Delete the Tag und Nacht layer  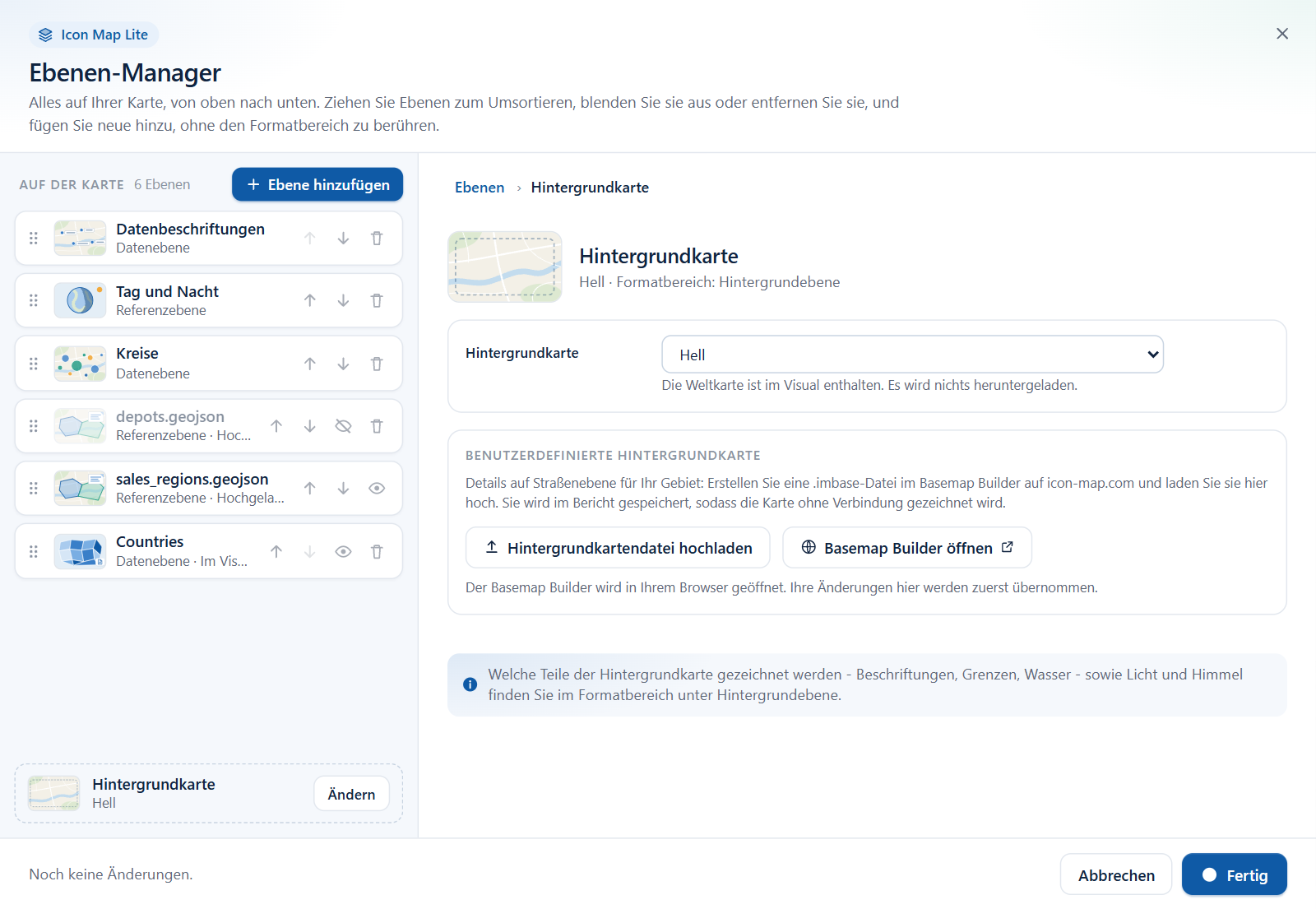(x=377, y=301)
